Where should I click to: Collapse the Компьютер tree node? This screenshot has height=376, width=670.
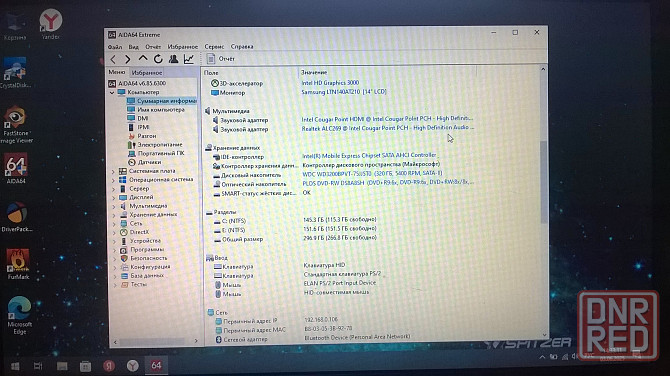[112, 92]
